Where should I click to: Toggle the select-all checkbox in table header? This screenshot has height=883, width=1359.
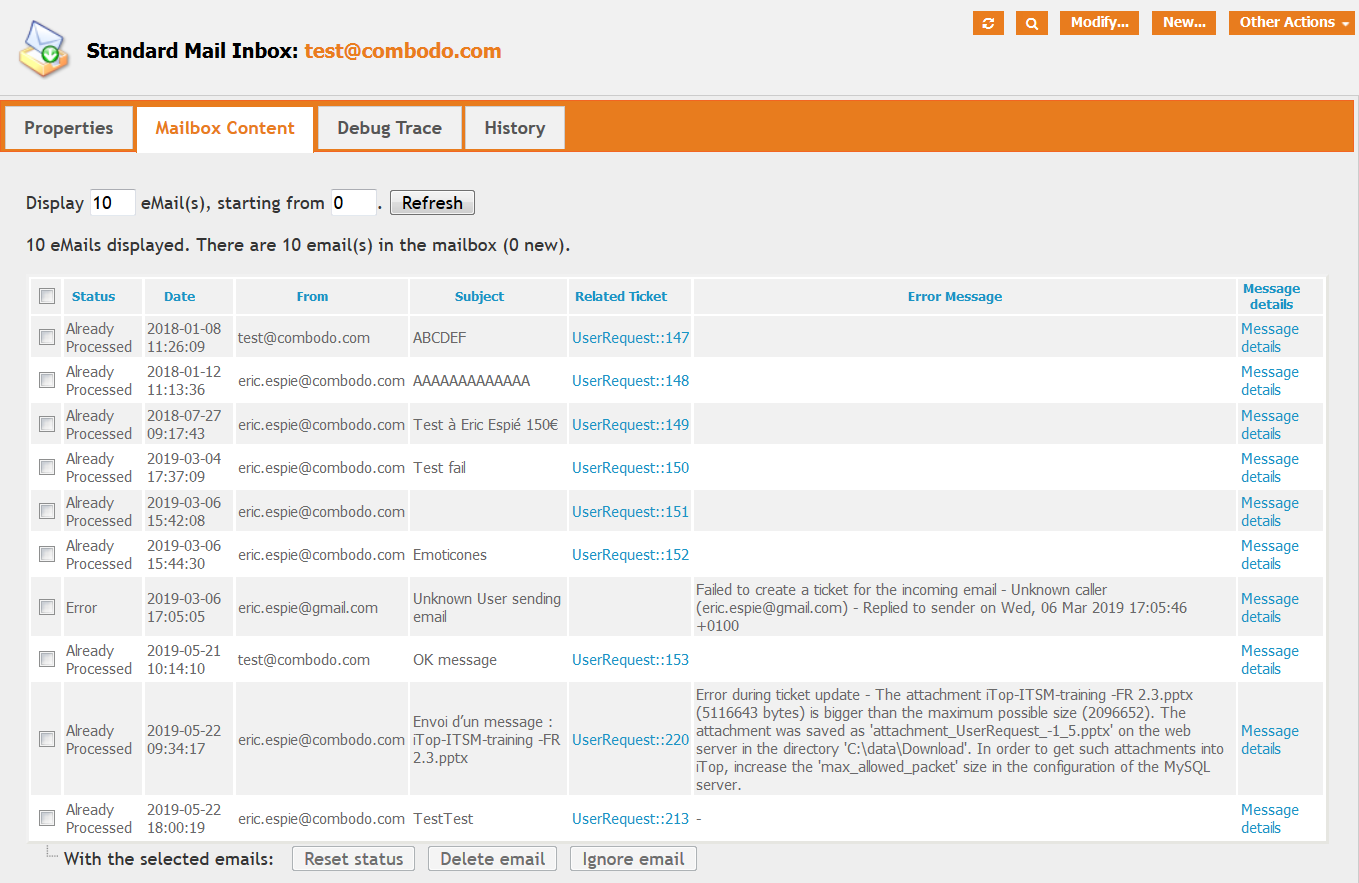click(x=47, y=296)
